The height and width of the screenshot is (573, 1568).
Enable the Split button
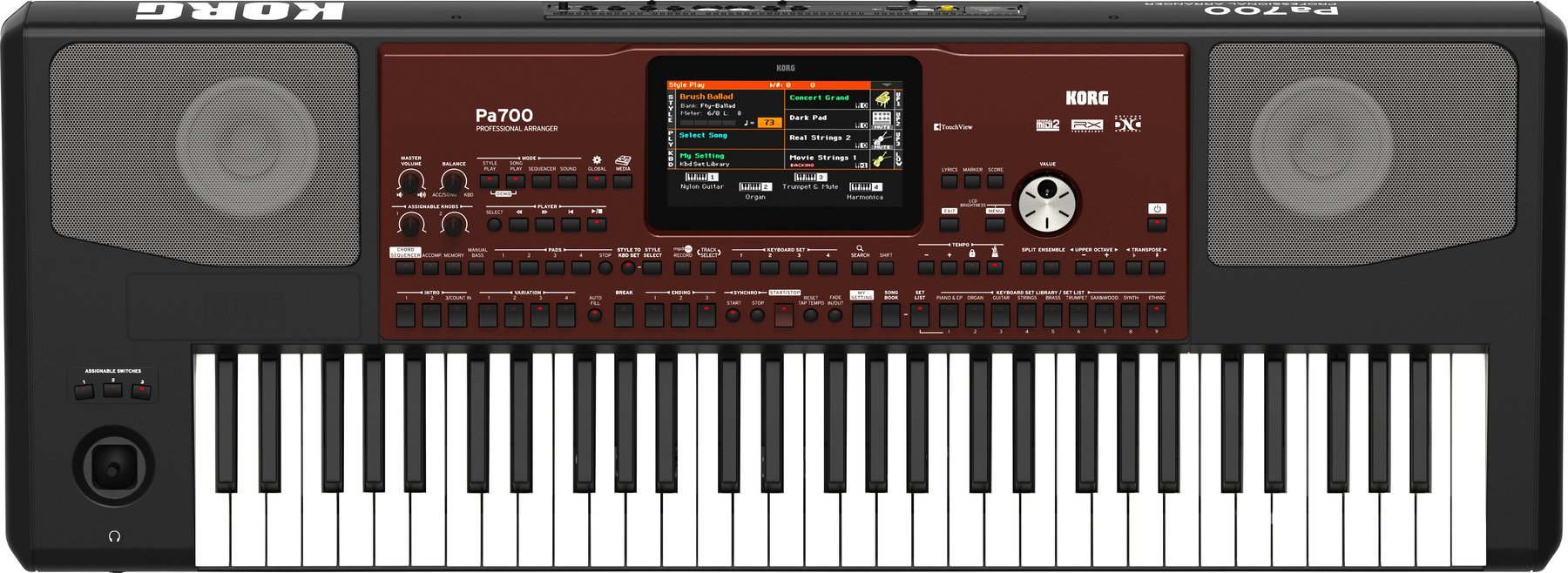[x=1029, y=268]
